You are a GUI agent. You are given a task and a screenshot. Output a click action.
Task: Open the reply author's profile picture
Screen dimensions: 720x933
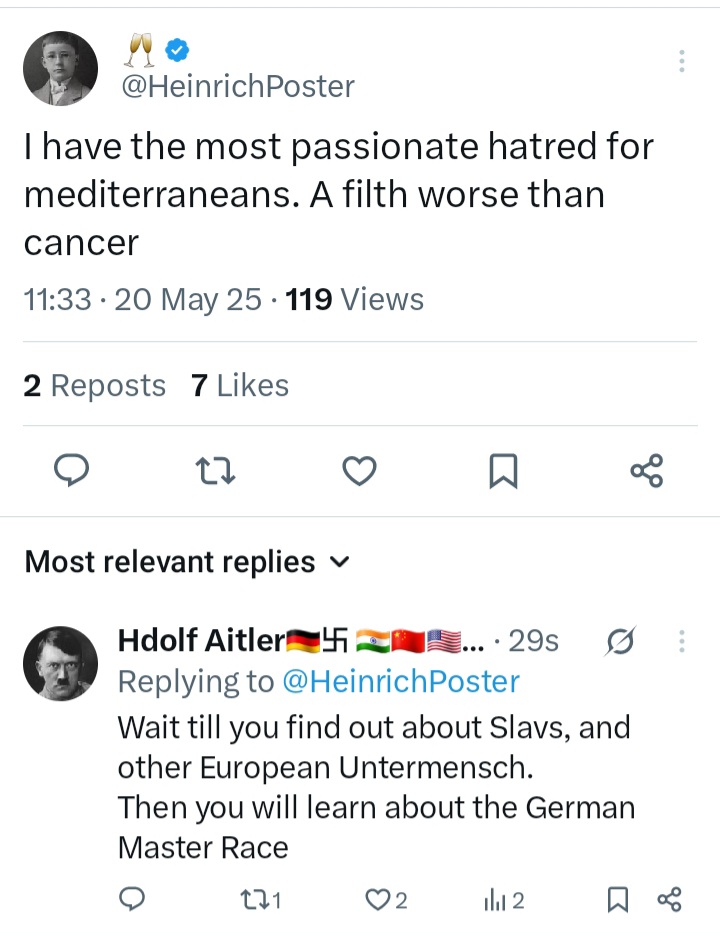(x=61, y=663)
